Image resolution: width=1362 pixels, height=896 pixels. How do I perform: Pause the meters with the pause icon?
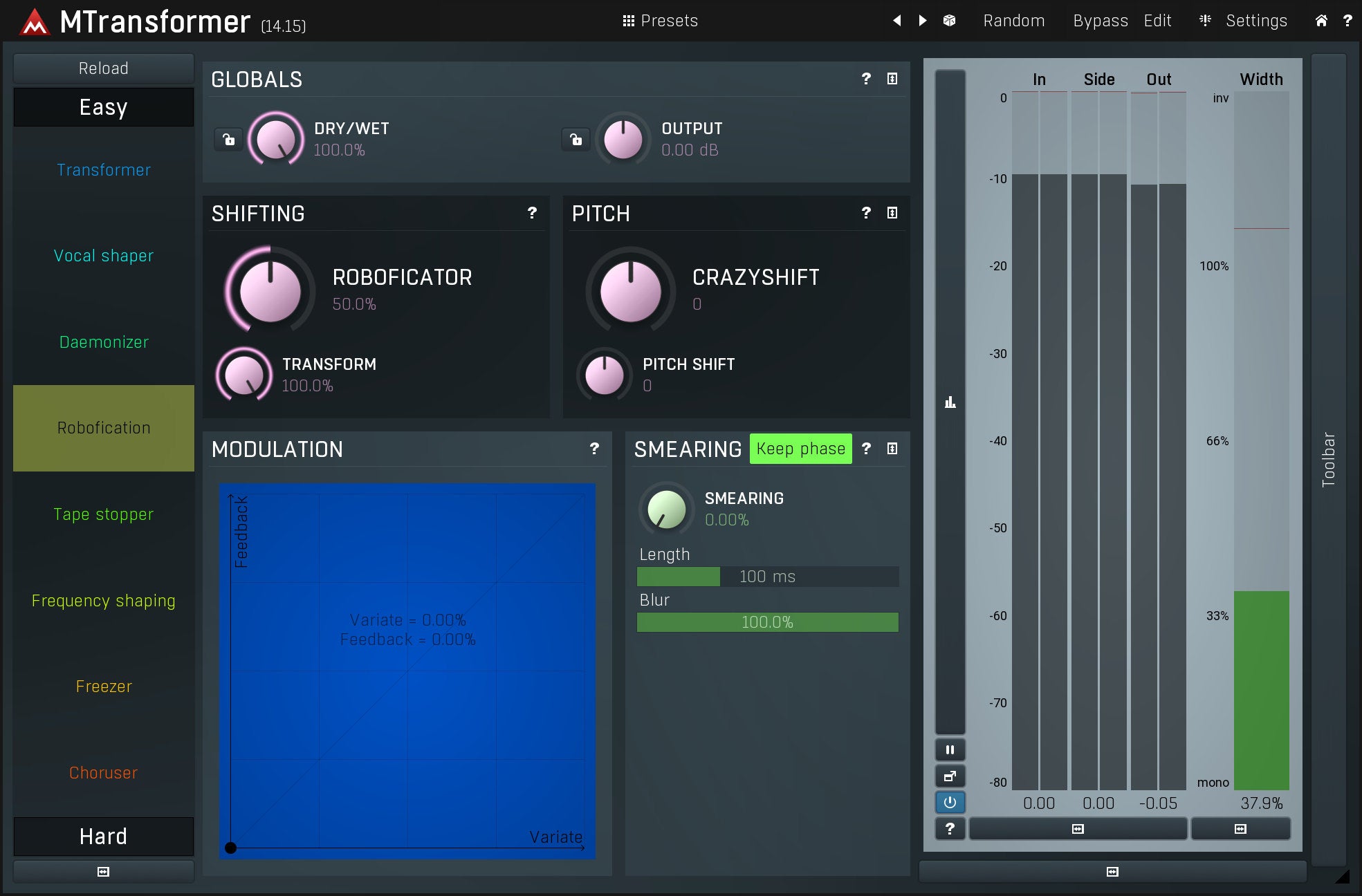(950, 749)
